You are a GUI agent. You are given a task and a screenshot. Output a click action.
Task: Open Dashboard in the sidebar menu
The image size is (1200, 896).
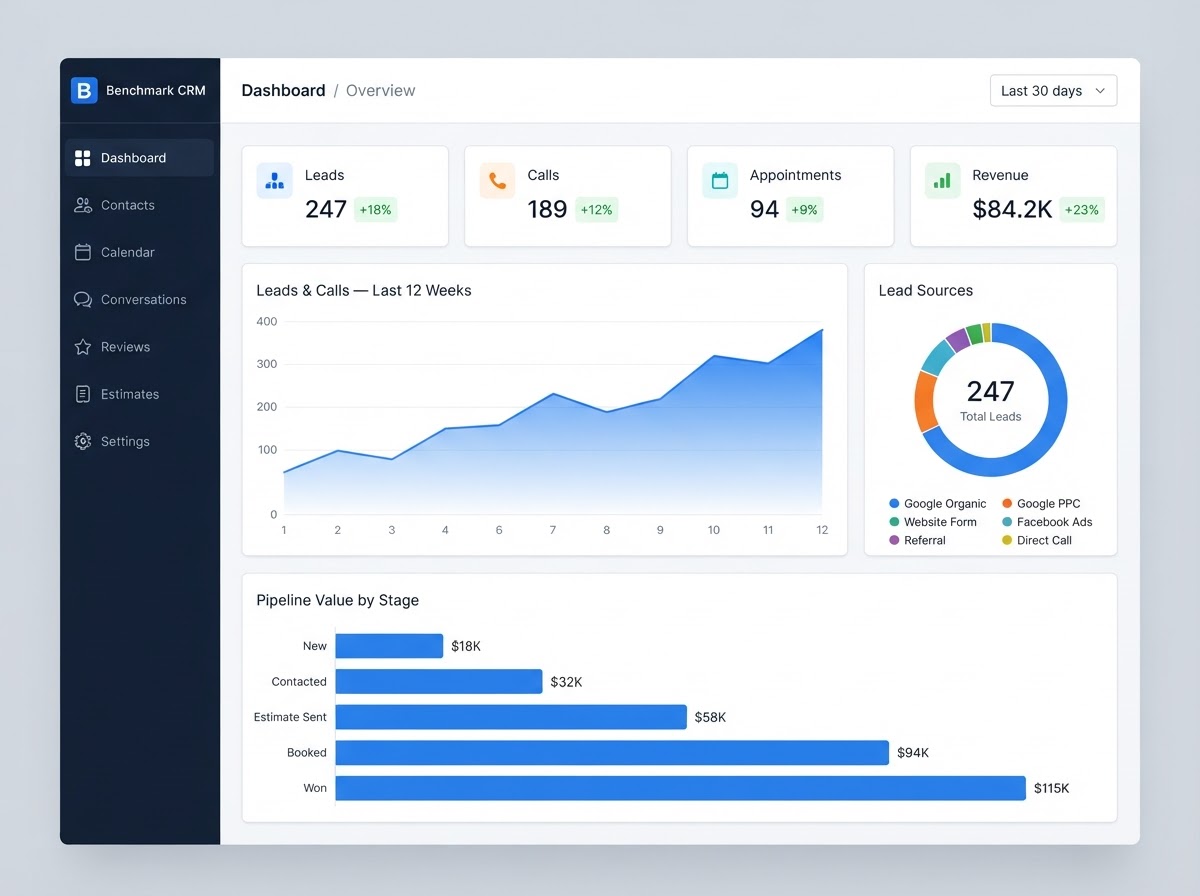pos(139,158)
